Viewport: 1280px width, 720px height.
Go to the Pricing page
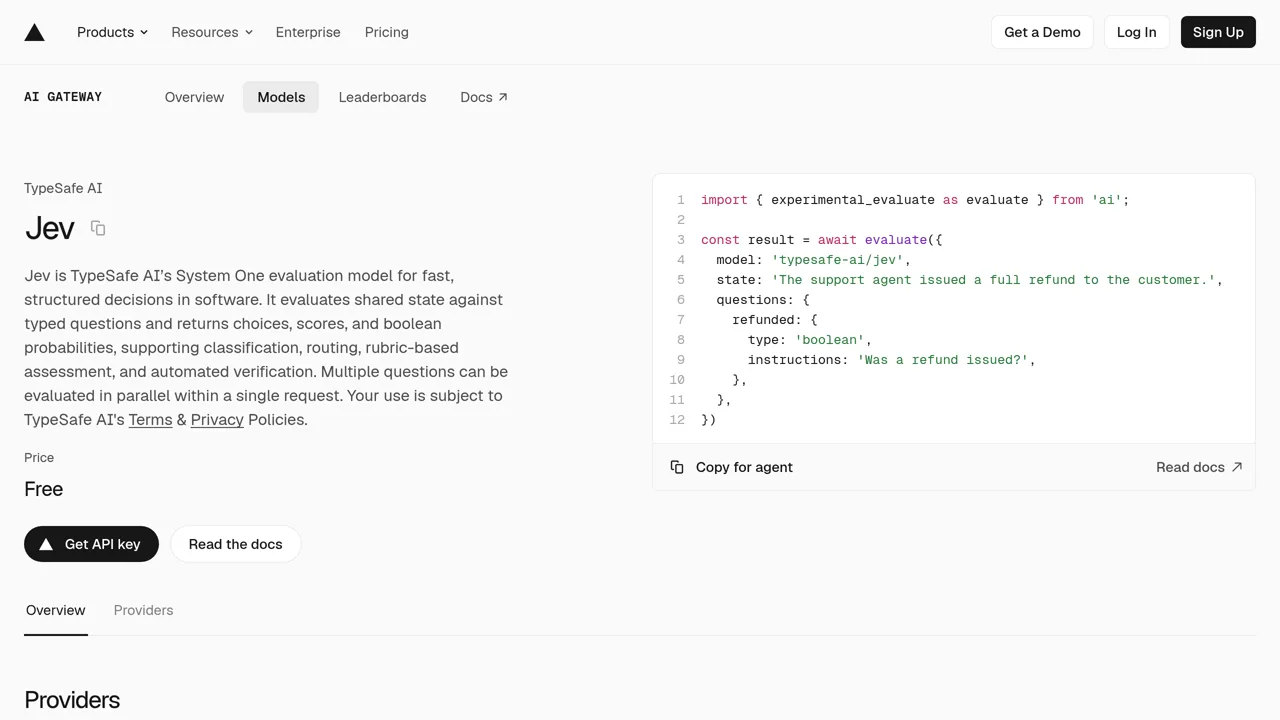point(387,32)
